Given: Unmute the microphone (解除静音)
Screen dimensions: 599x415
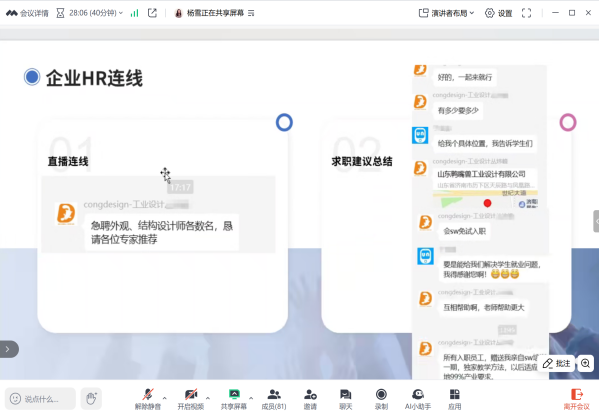Looking at the screenshot, I should (x=147, y=399).
